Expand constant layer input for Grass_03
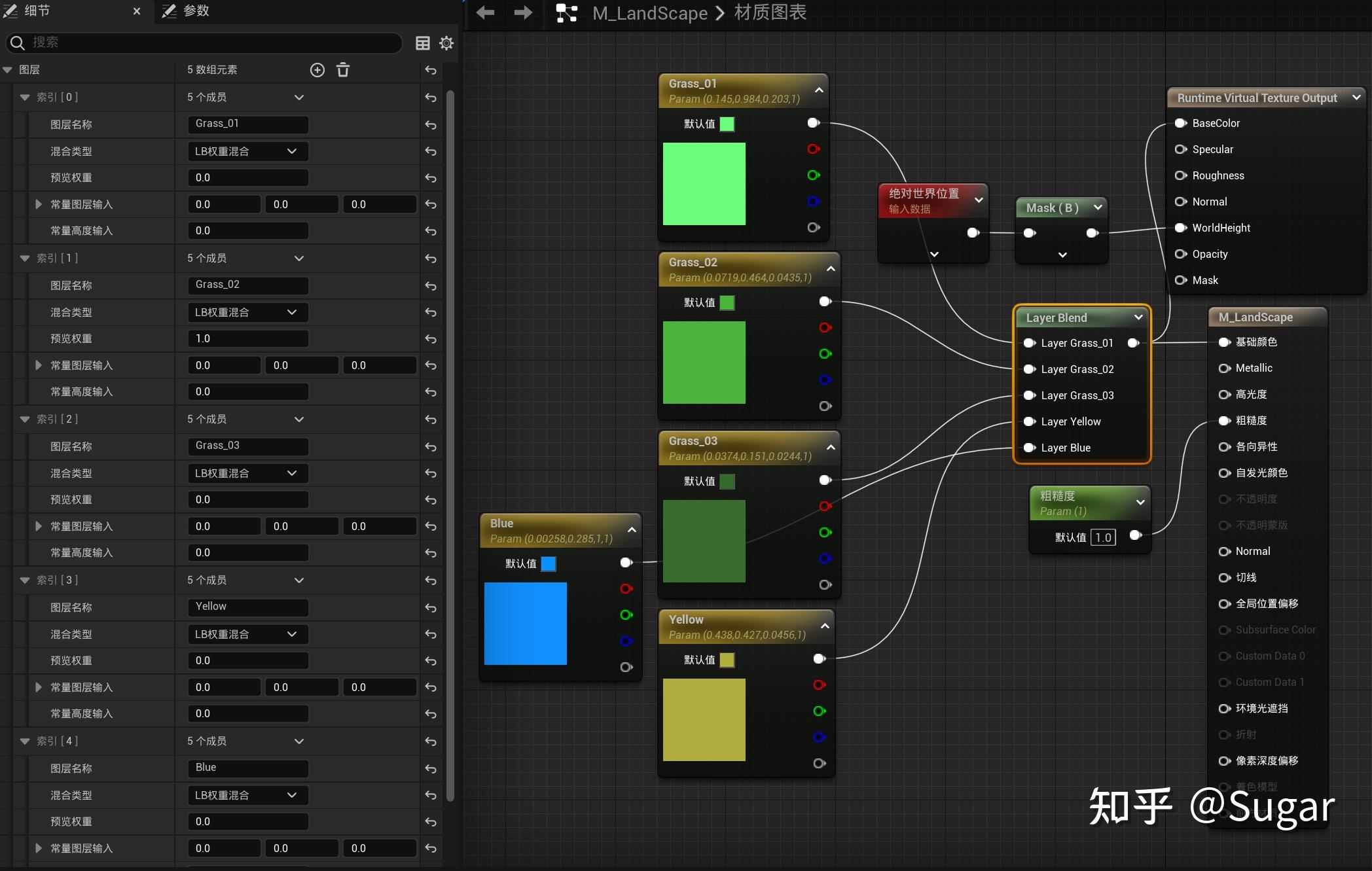The height and width of the screenshot is (871, 1372). coord(39,526)
